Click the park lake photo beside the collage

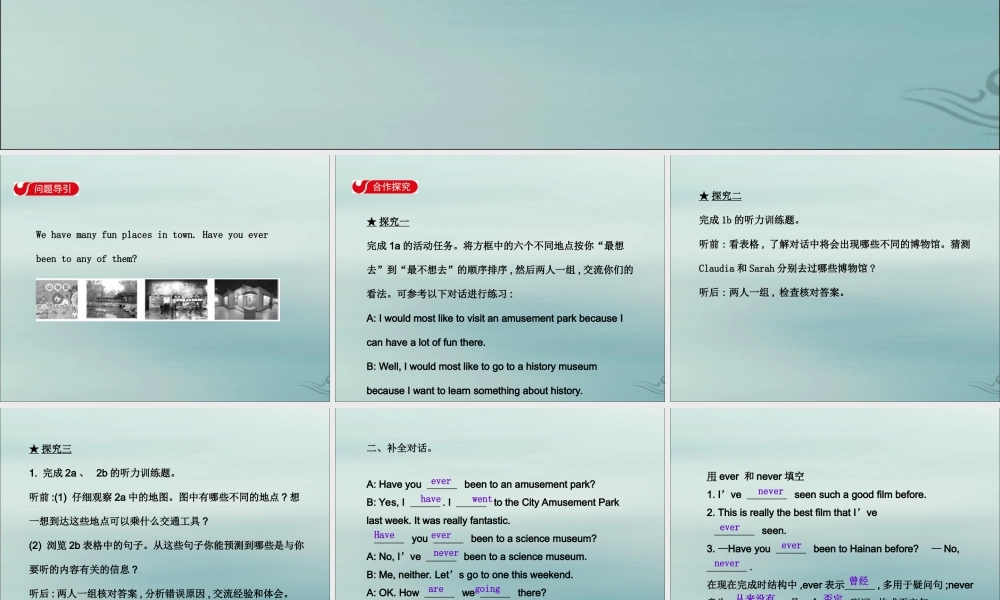coord(112,299)
